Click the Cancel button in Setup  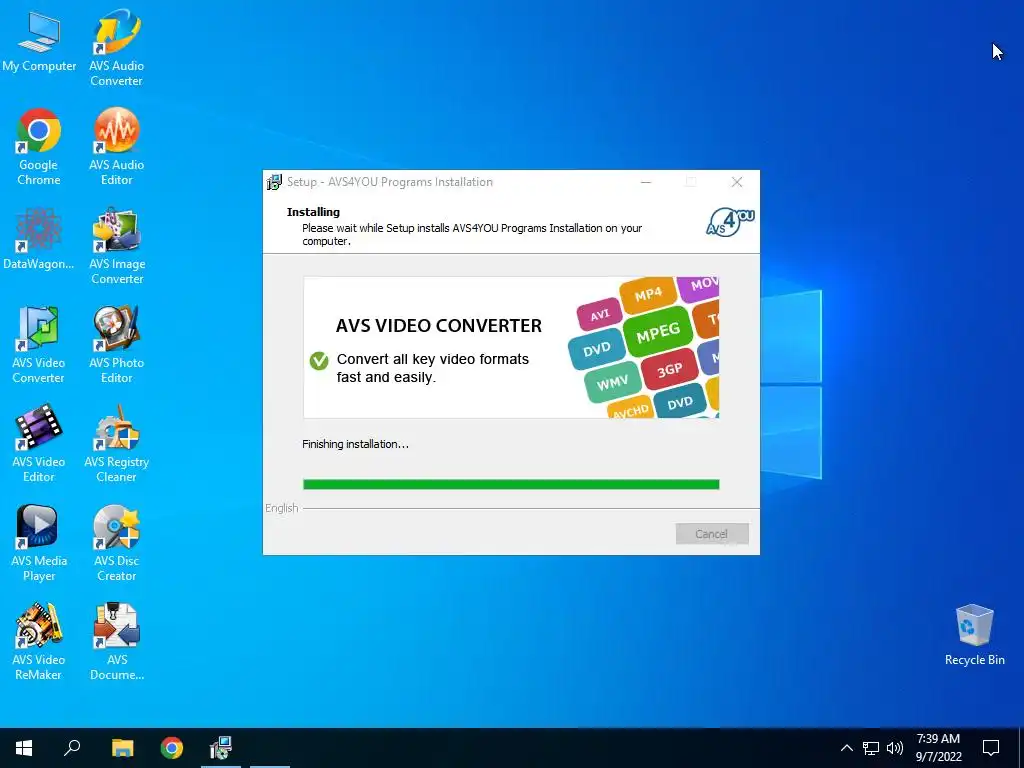click(712, 534)
